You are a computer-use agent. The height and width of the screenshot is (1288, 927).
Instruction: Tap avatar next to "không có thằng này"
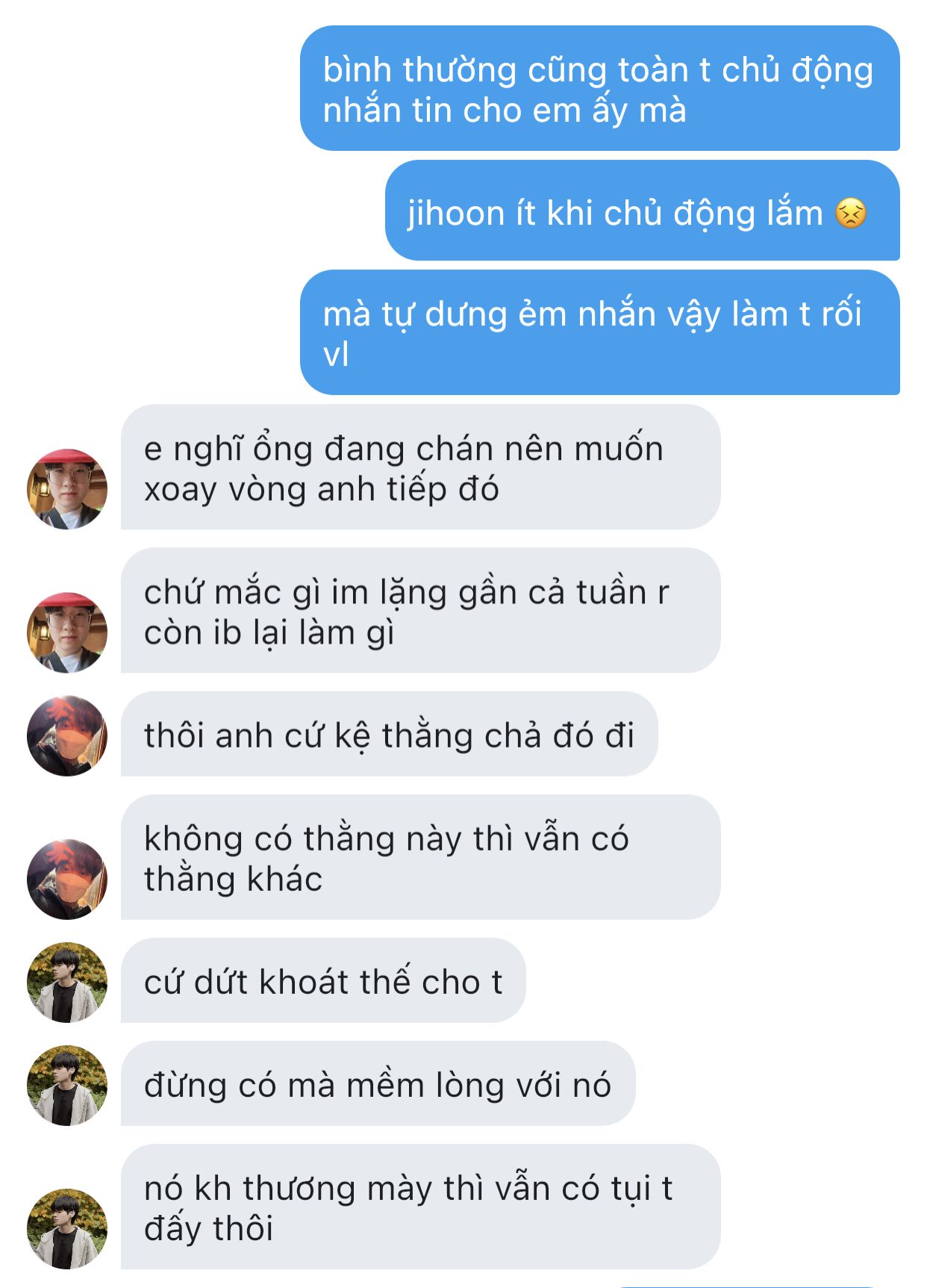(67, 879)
